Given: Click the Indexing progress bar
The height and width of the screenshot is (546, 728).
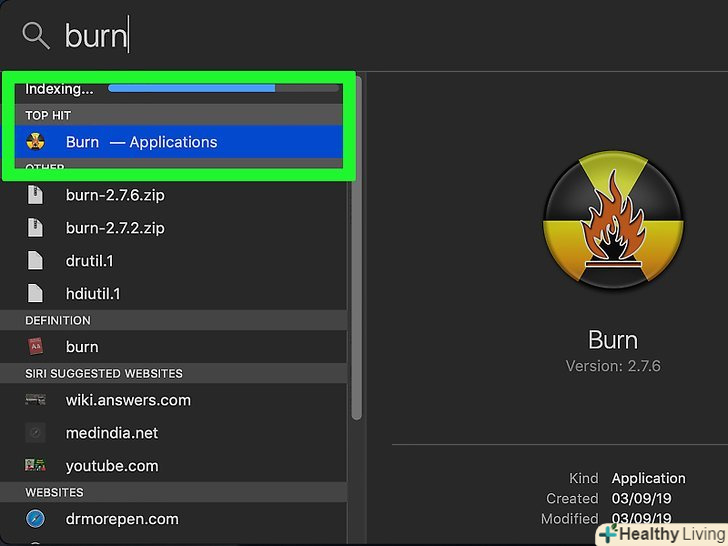Looking at the screenshot, I should [x=223, y=88].
